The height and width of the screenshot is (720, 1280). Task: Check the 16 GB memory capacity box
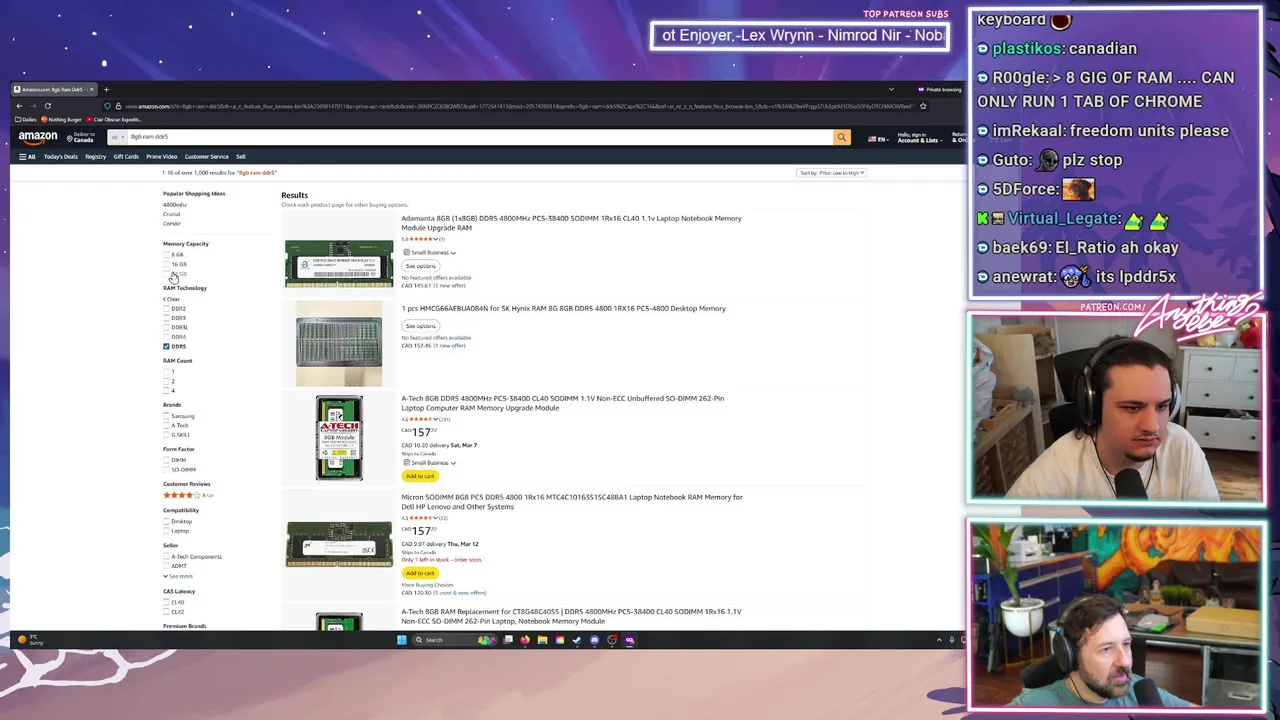pos(166,265)
